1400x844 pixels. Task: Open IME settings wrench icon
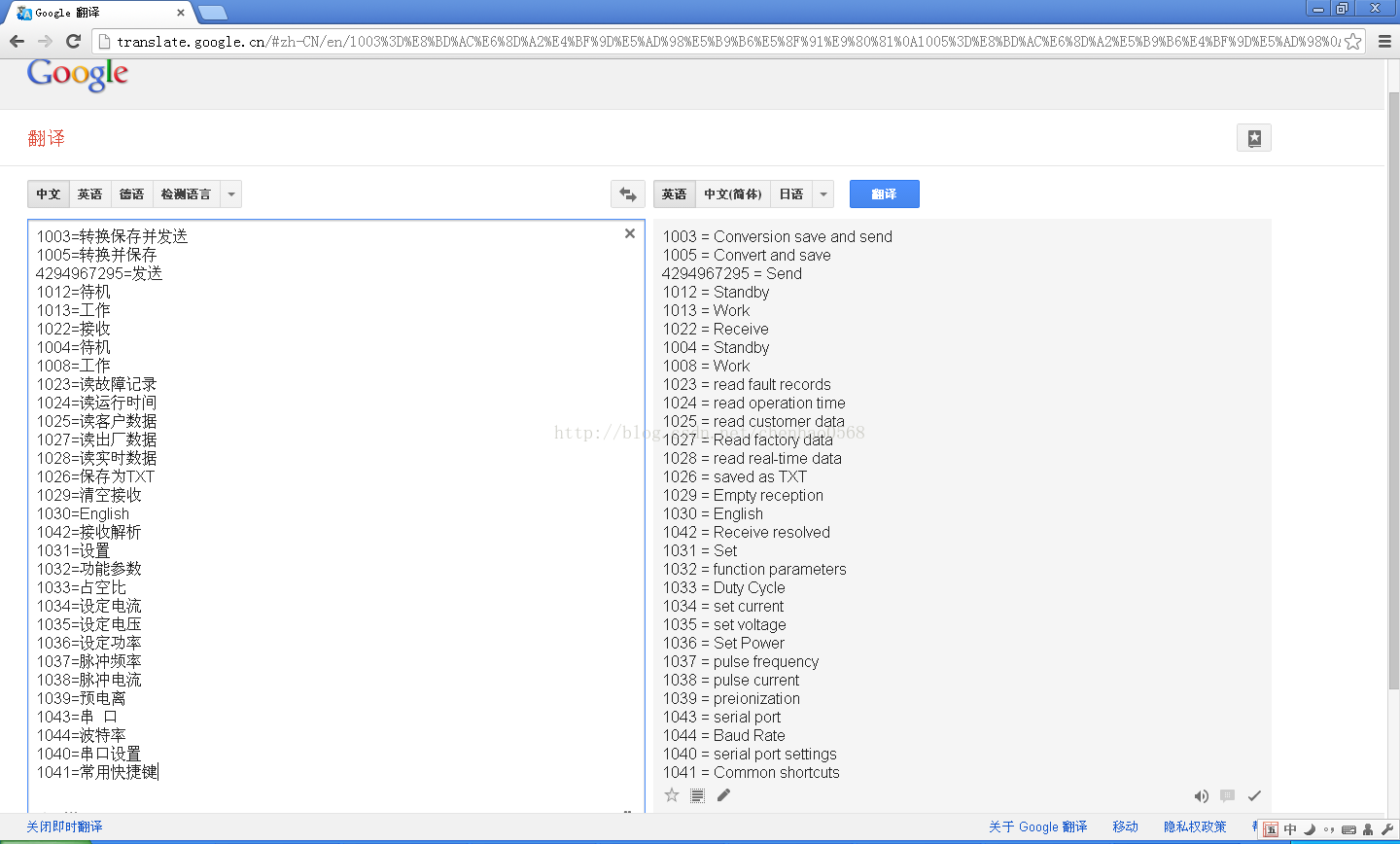point(1386,829)
